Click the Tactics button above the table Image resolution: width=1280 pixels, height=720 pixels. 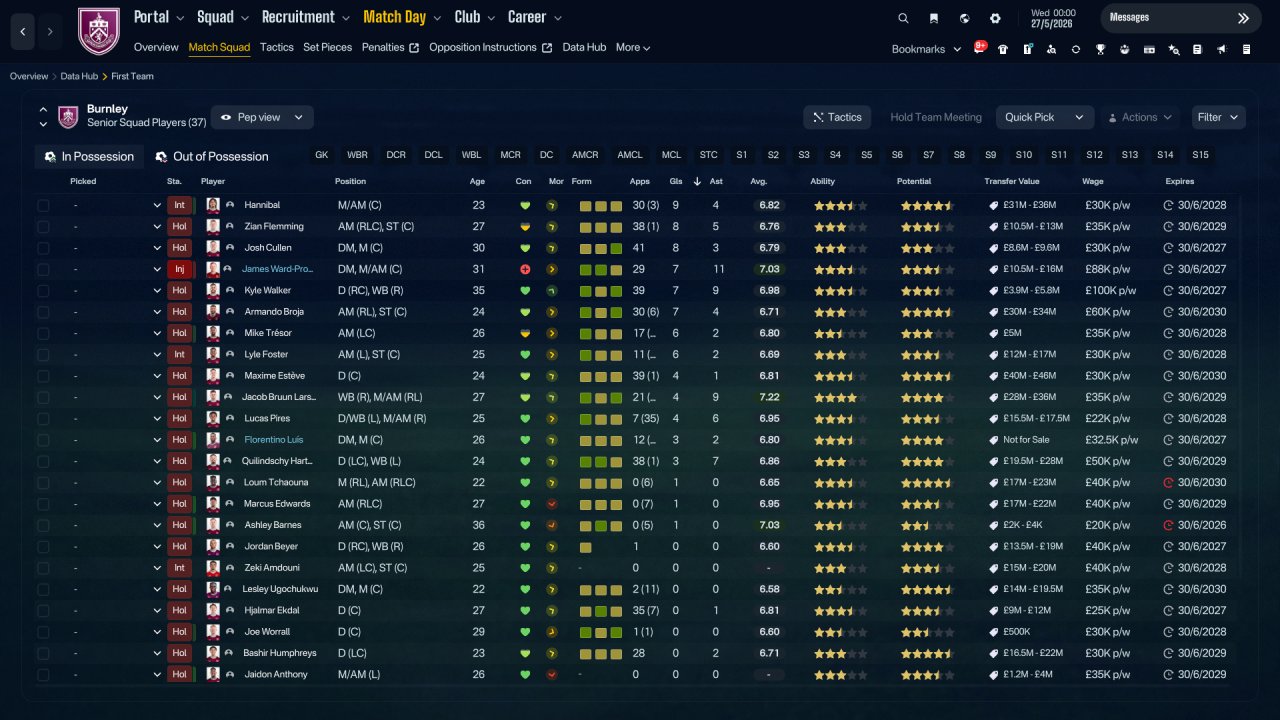click(x=837, y=117)
